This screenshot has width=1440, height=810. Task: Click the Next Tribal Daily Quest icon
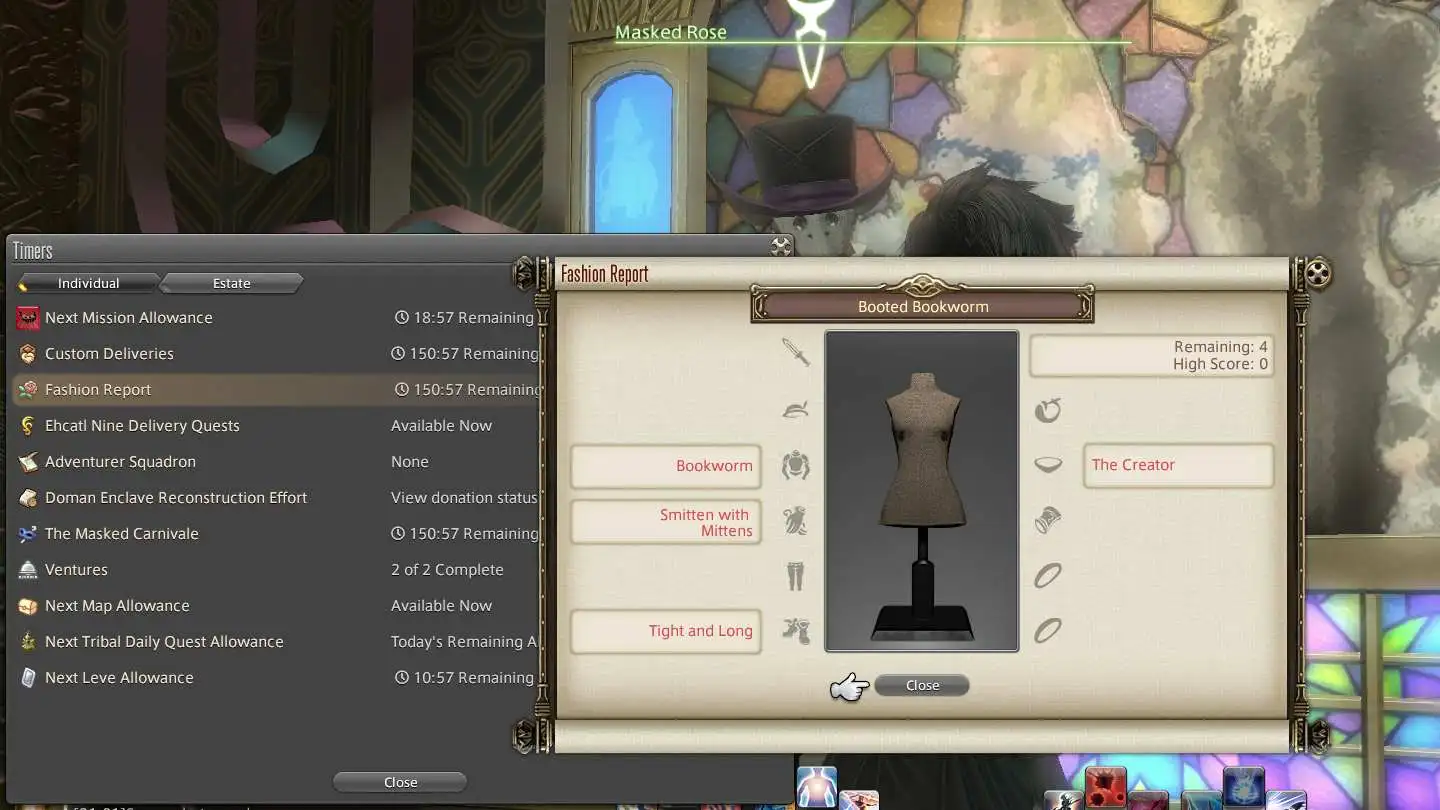pyautogui.click(x=28, y=642)
